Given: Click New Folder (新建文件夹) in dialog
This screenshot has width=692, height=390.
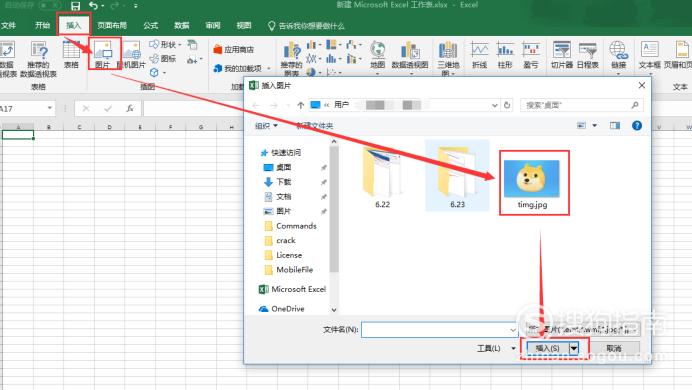Looking at the screenshot, I should click(x=315, y=126).
